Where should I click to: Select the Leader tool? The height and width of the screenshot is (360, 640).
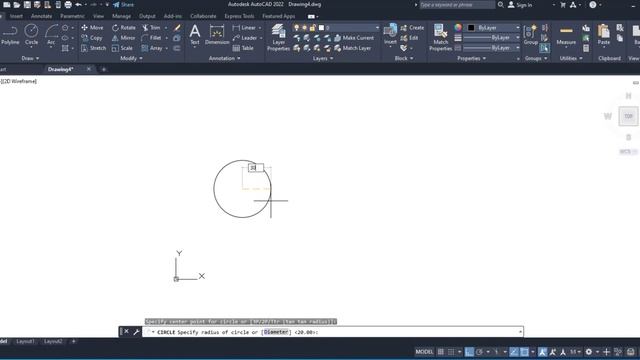coord(245,38)
